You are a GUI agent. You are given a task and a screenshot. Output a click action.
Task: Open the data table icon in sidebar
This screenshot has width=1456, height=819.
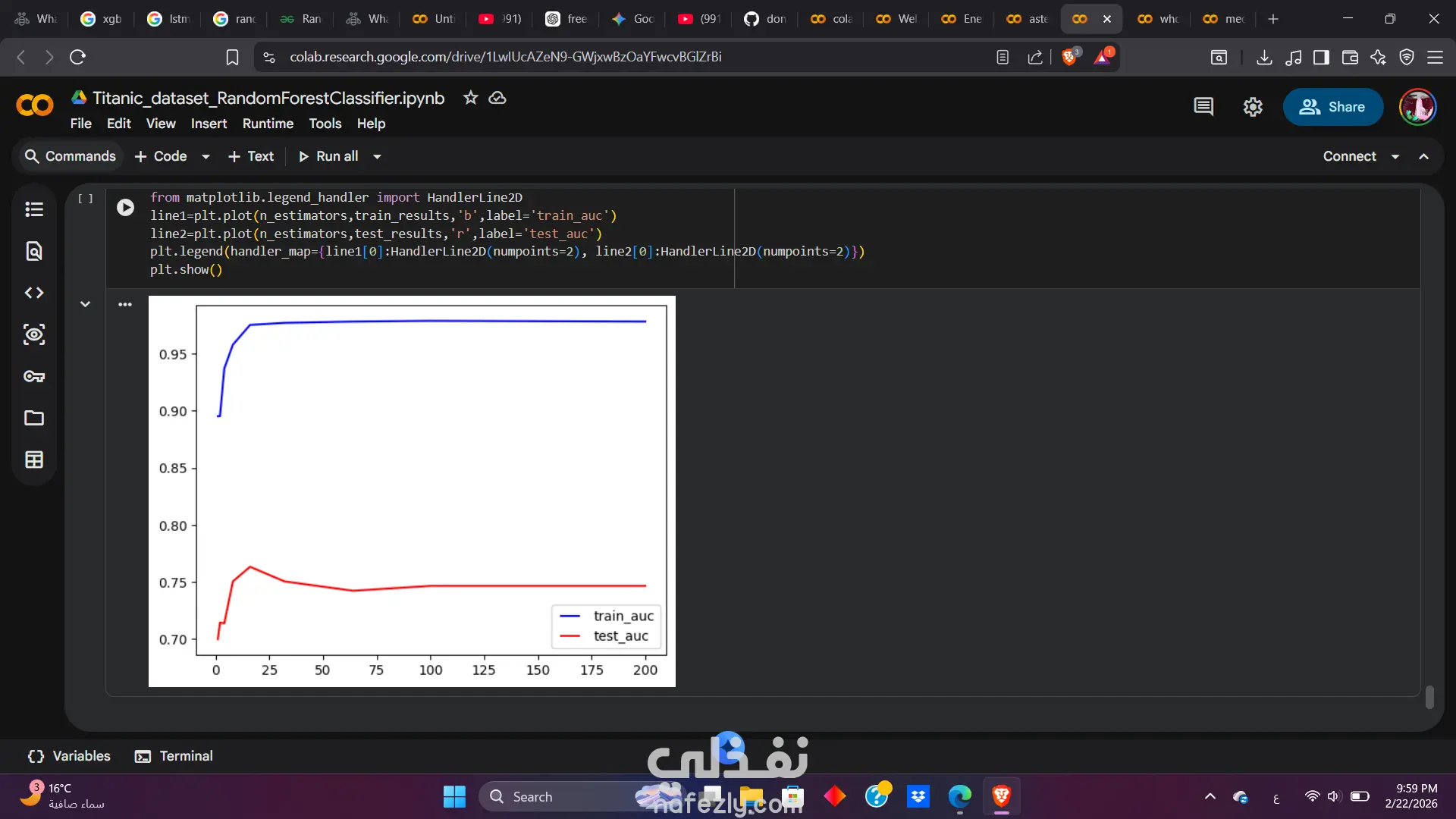tap(34, 460)
